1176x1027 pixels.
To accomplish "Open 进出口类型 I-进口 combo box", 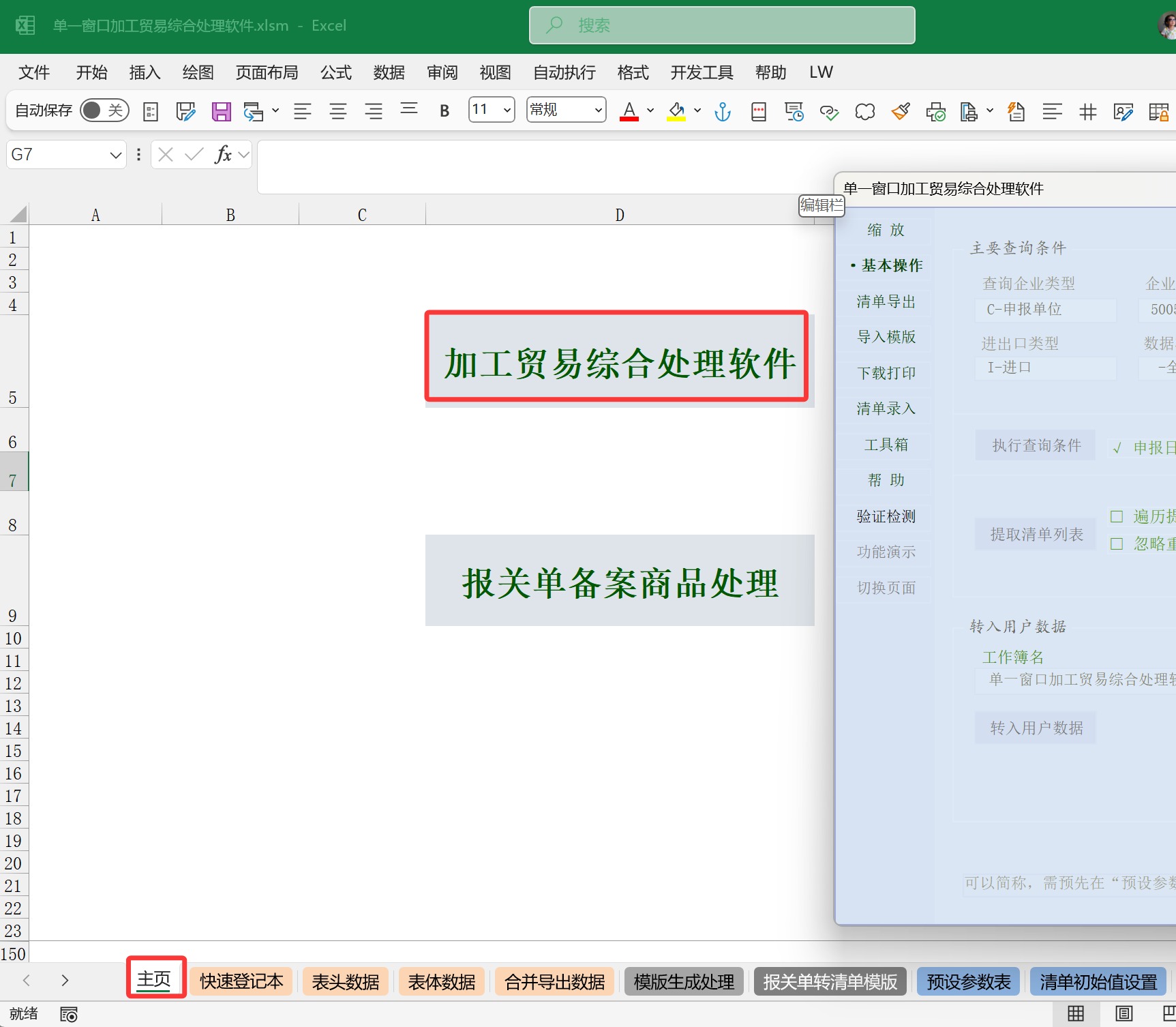I will click(x=1046, y=368).
